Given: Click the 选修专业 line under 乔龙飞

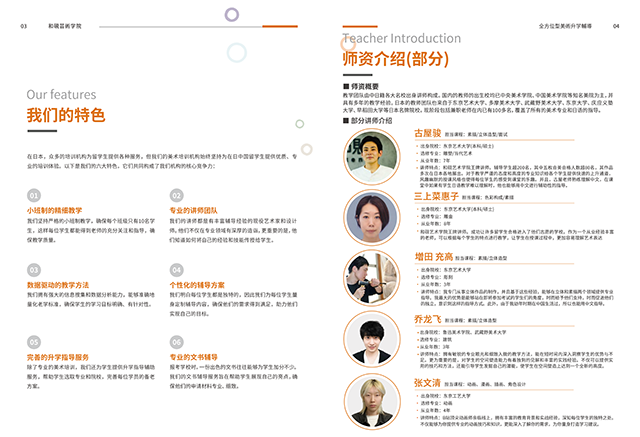Looking at the screenshot, I should 436,339.
